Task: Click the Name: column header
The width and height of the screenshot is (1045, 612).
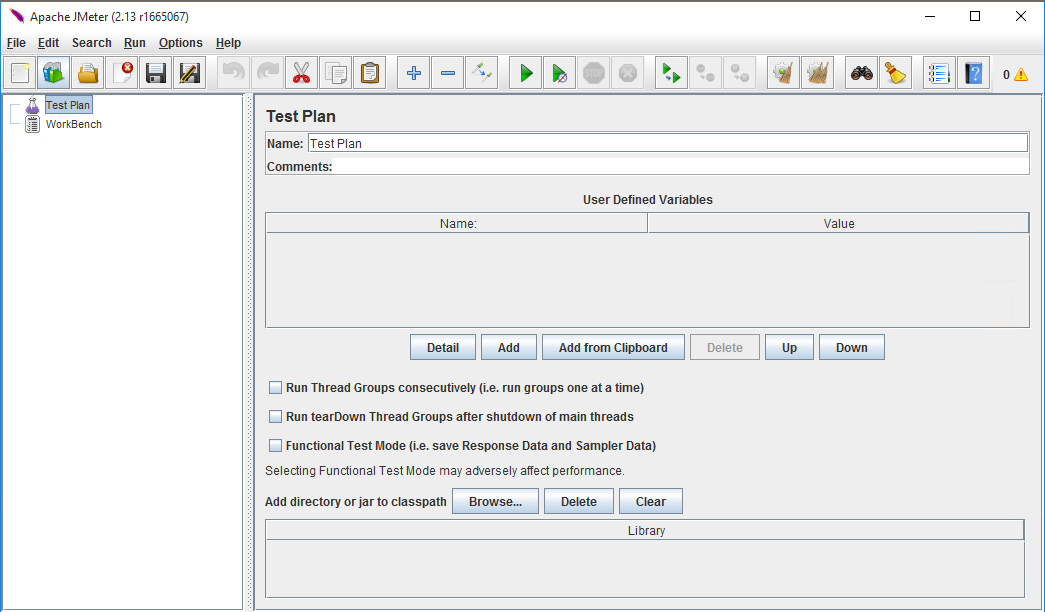Action: click(x=457, y=223)
